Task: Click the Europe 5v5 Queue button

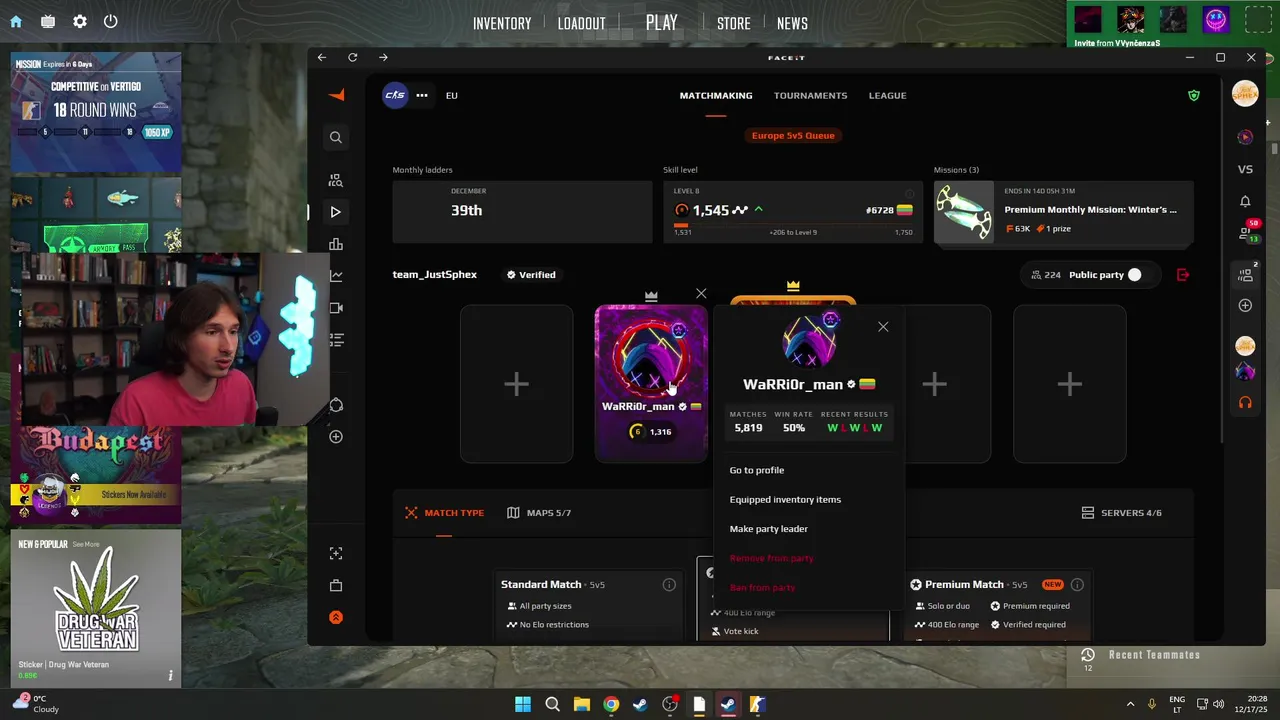Action: click(793, 136)
